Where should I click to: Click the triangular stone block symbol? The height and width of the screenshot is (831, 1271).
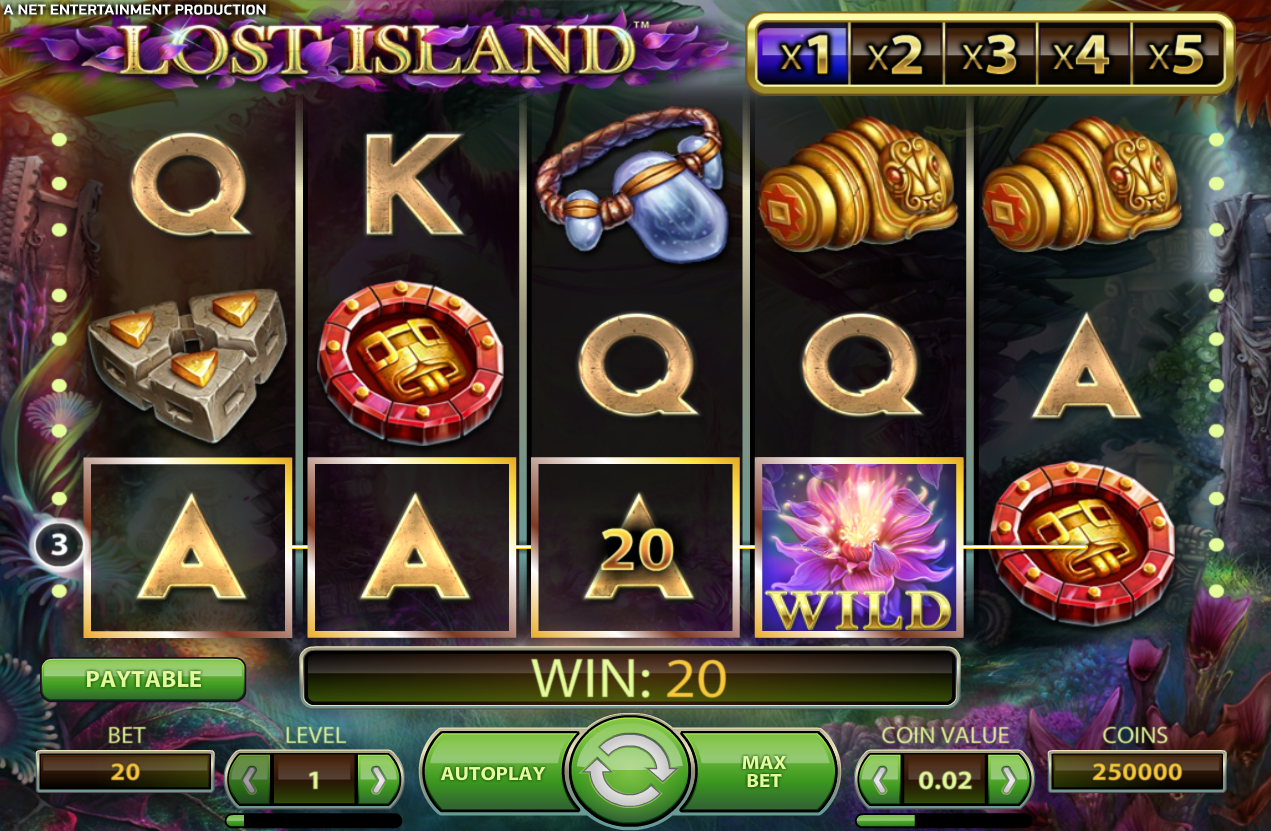click(x=188, y=364)
